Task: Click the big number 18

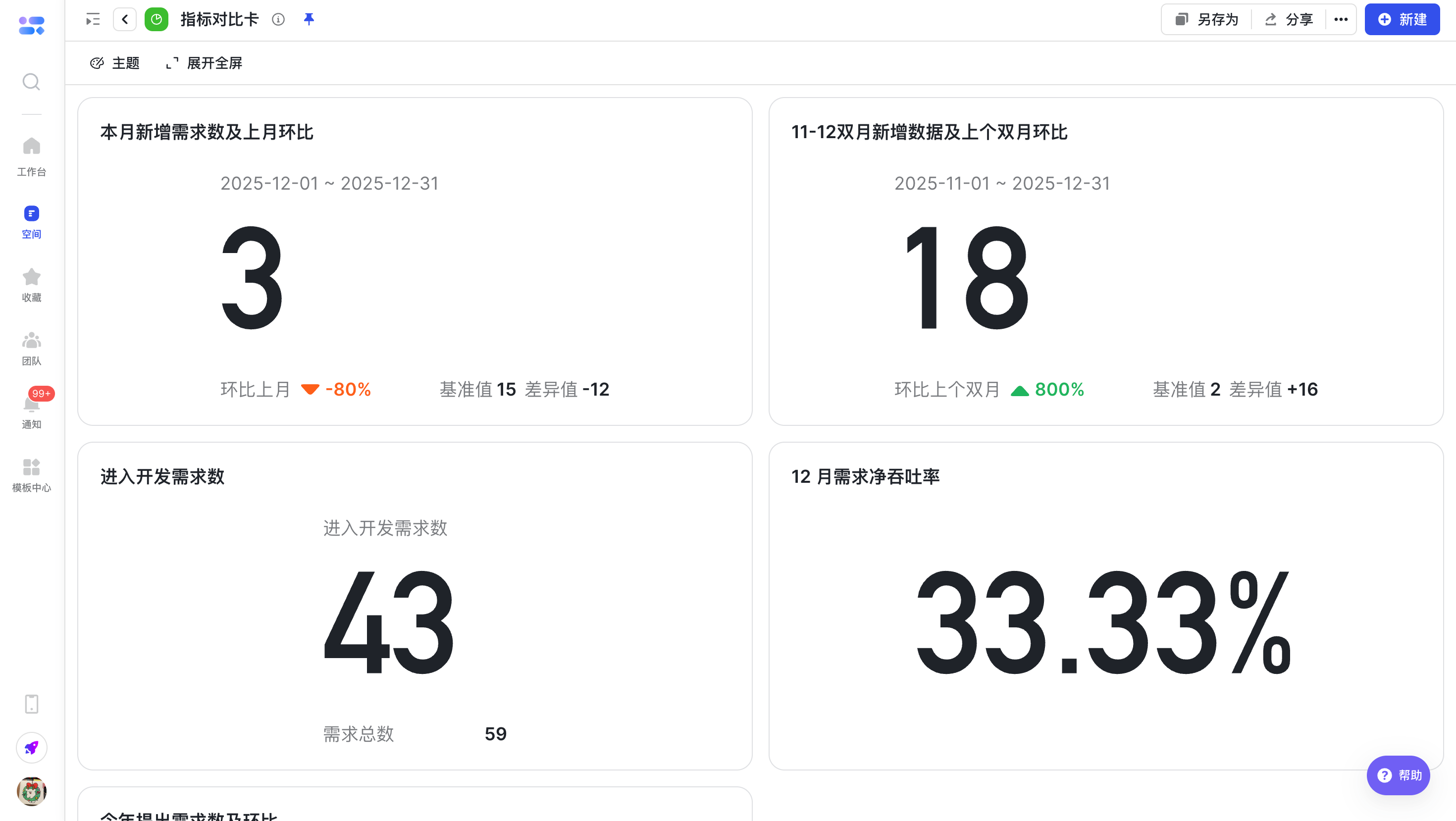Action: 967,277
